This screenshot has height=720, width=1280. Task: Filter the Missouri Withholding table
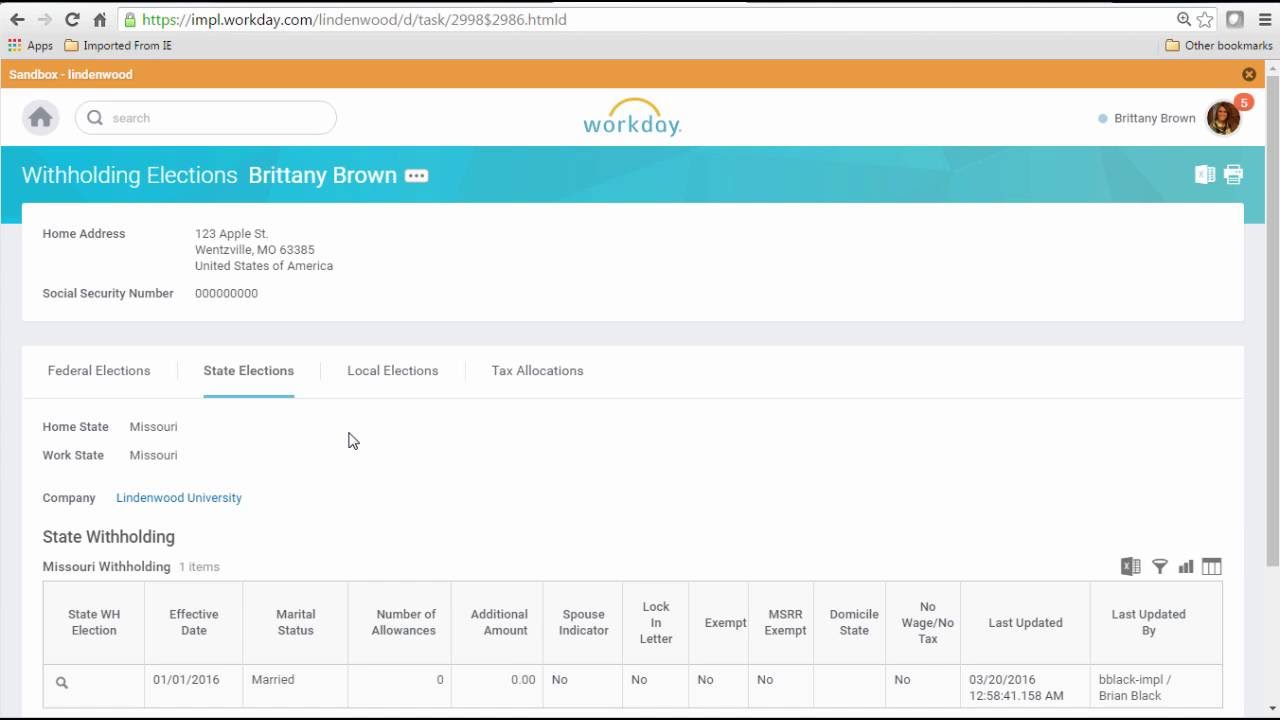[1160, 567]
